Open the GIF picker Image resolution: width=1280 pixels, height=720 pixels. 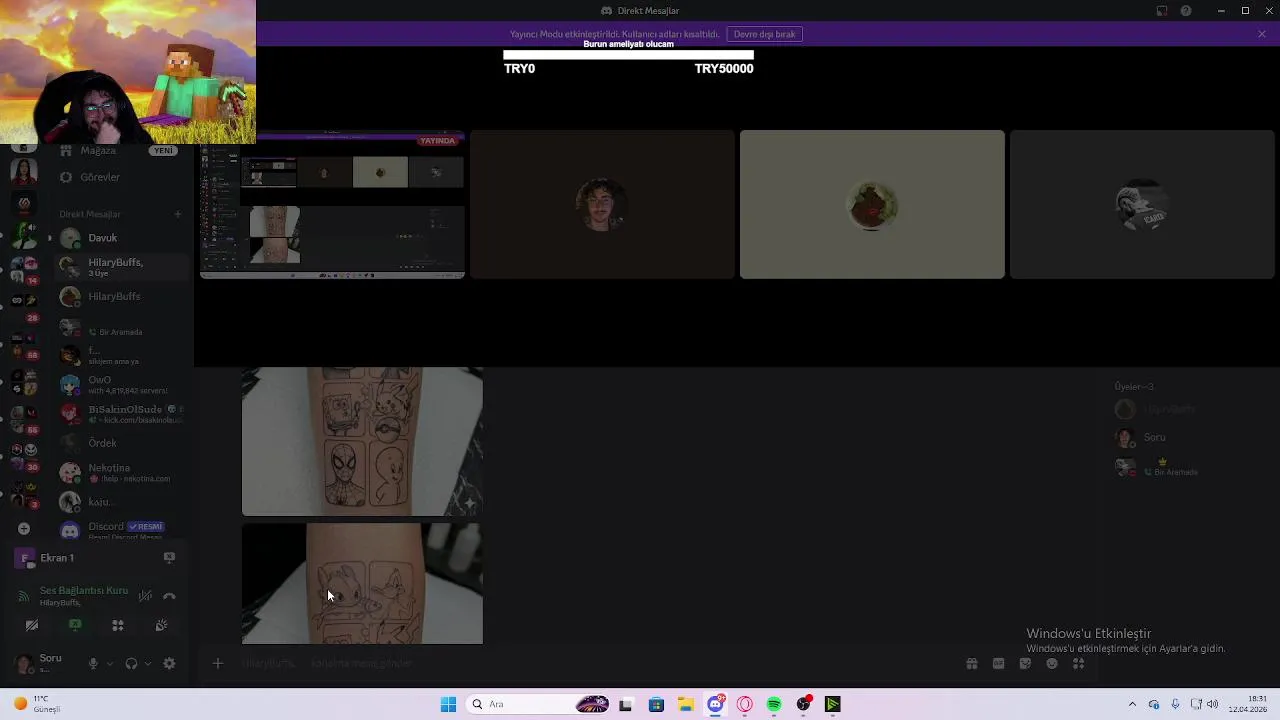click(998, 664)
